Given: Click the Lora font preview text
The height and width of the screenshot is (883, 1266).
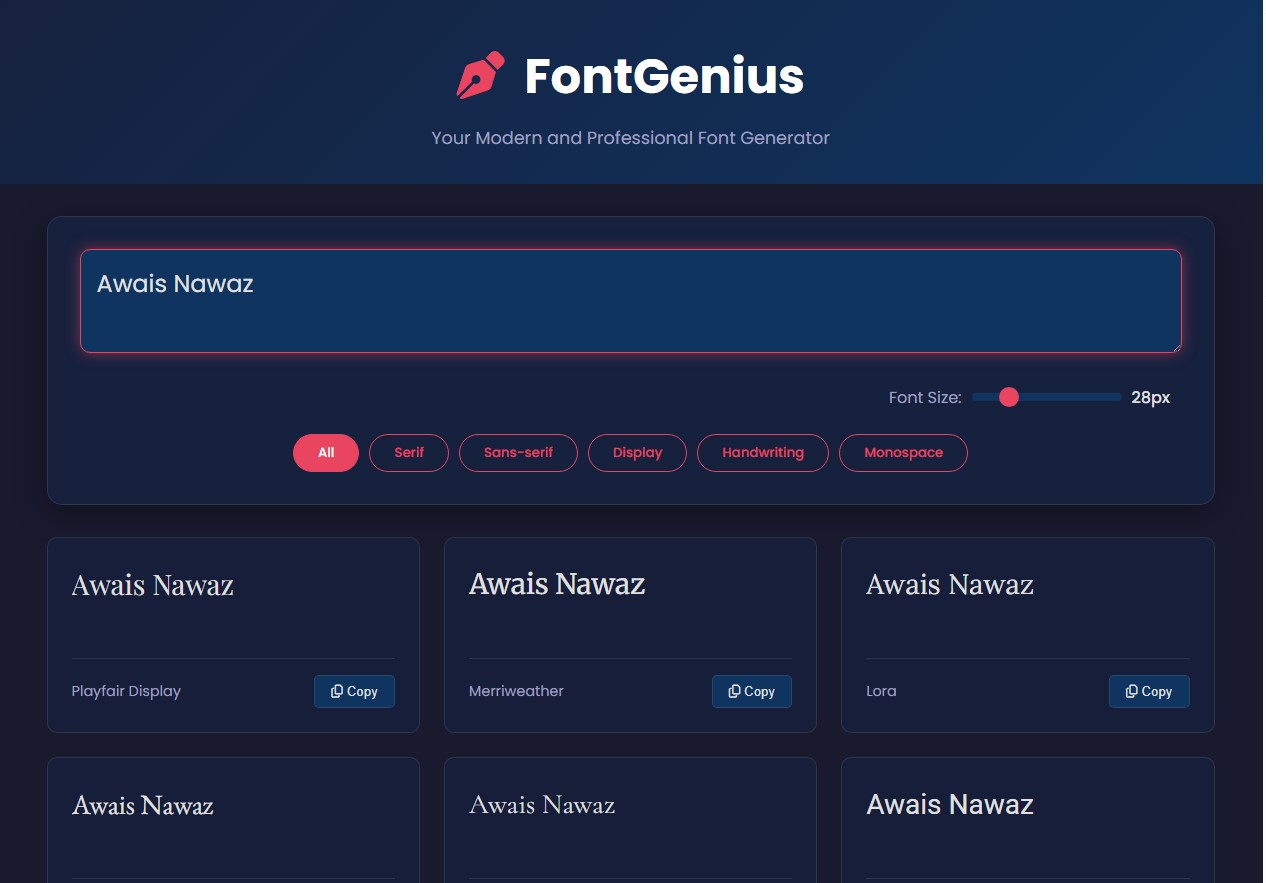Looking at the screenshot, I should [949, 584].
